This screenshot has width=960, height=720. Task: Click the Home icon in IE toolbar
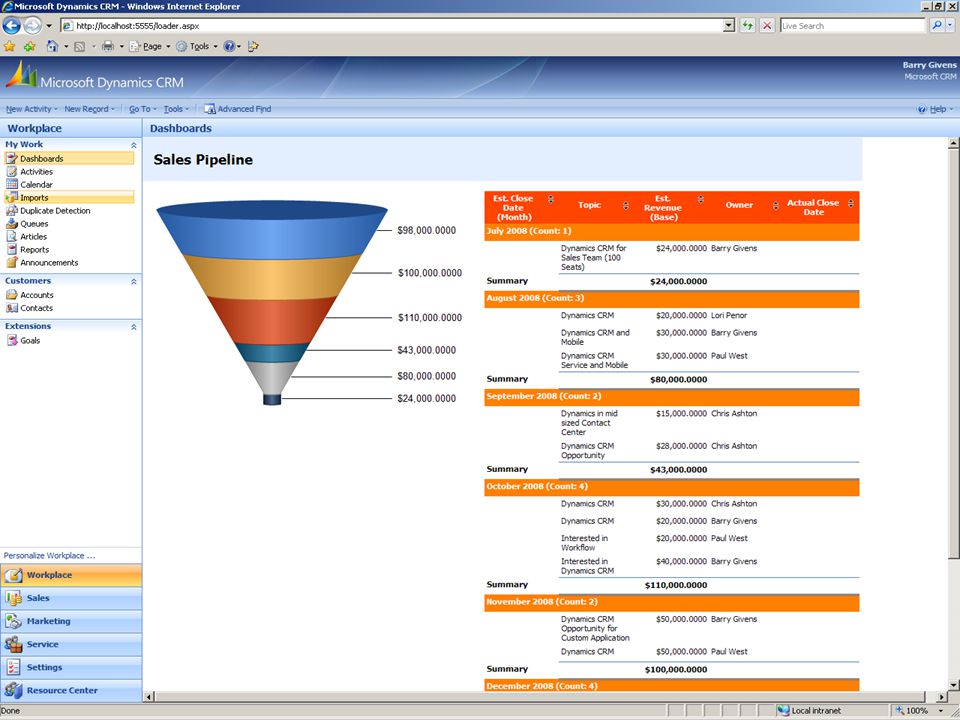(x=53, y=47)
